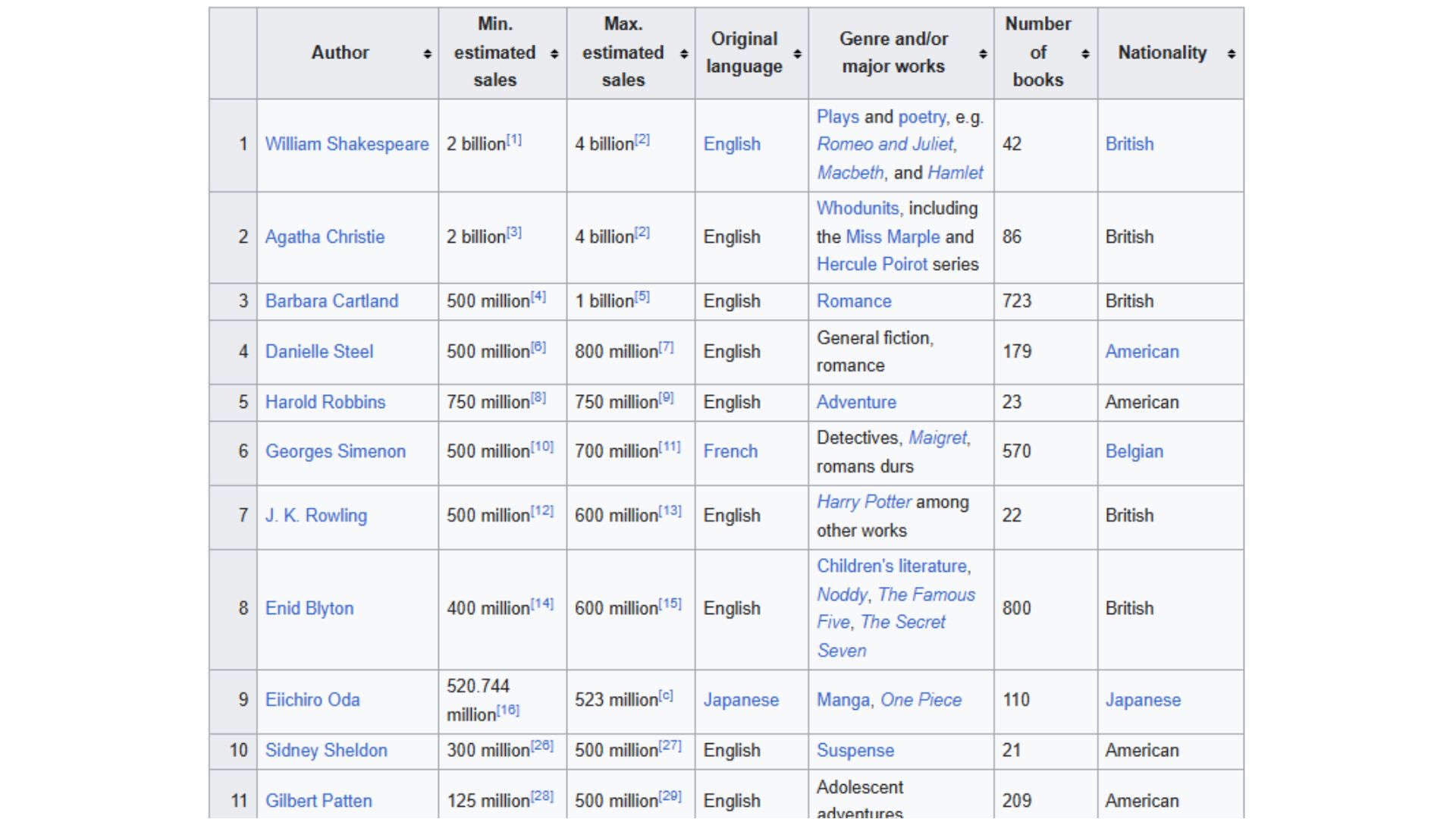
Task: Open Hamlet link
Action: point(955,173)
